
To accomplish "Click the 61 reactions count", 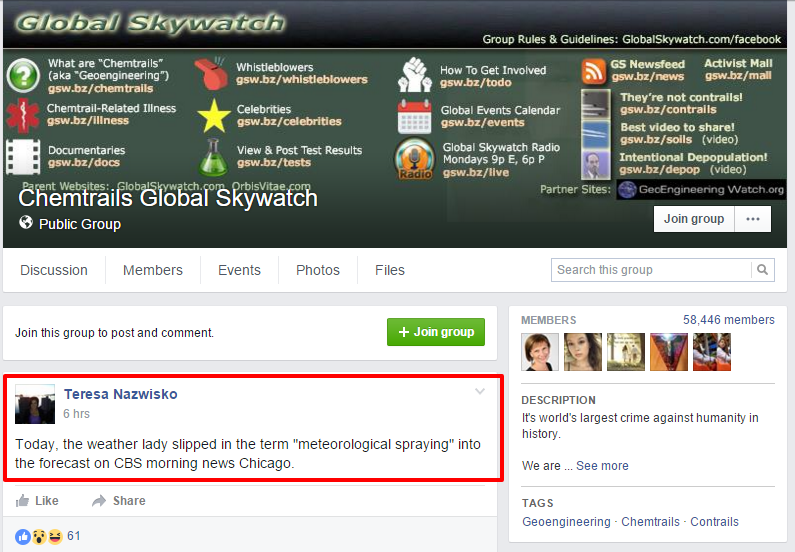I will click(74, 536).
